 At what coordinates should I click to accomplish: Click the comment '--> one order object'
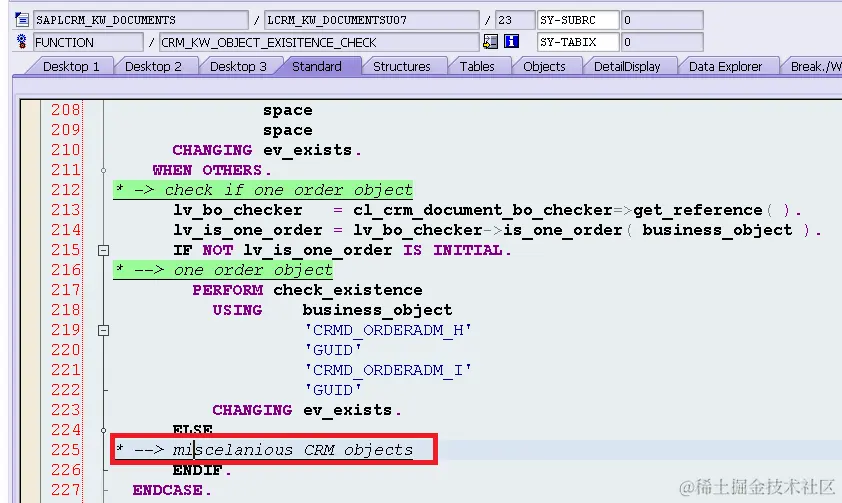(233, 270)
